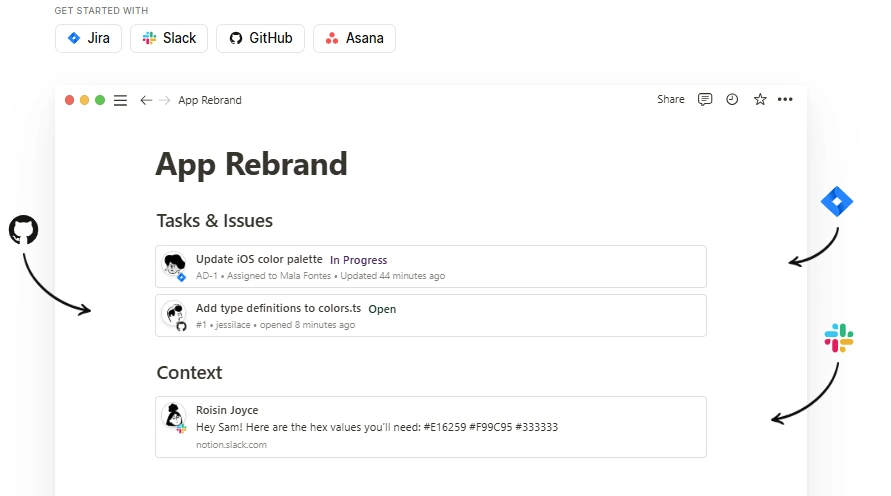
Task: Open the three-dot more options menu
Action: click(785, 99)
